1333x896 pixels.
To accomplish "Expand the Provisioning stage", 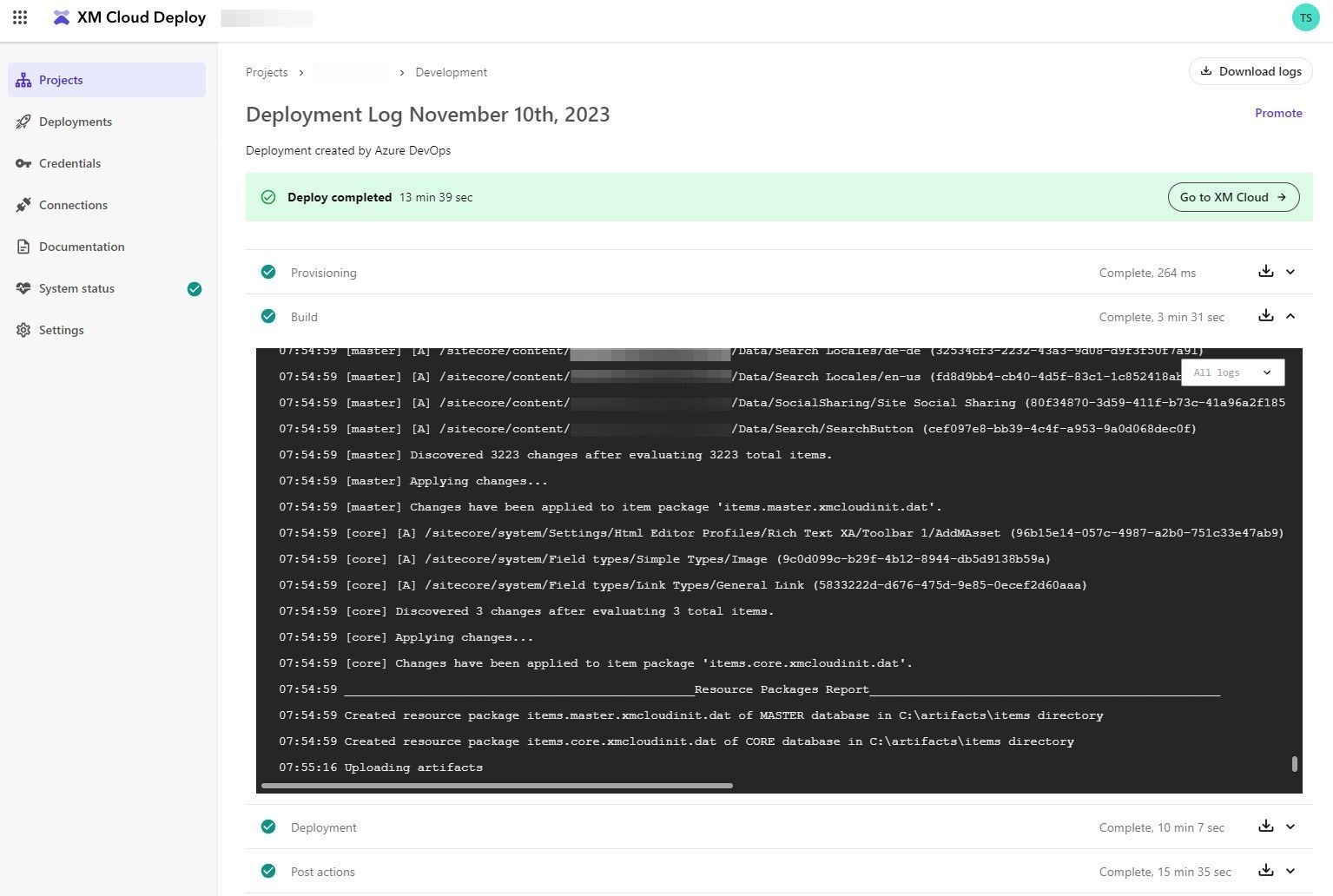I will click(x=1290, y=272).
